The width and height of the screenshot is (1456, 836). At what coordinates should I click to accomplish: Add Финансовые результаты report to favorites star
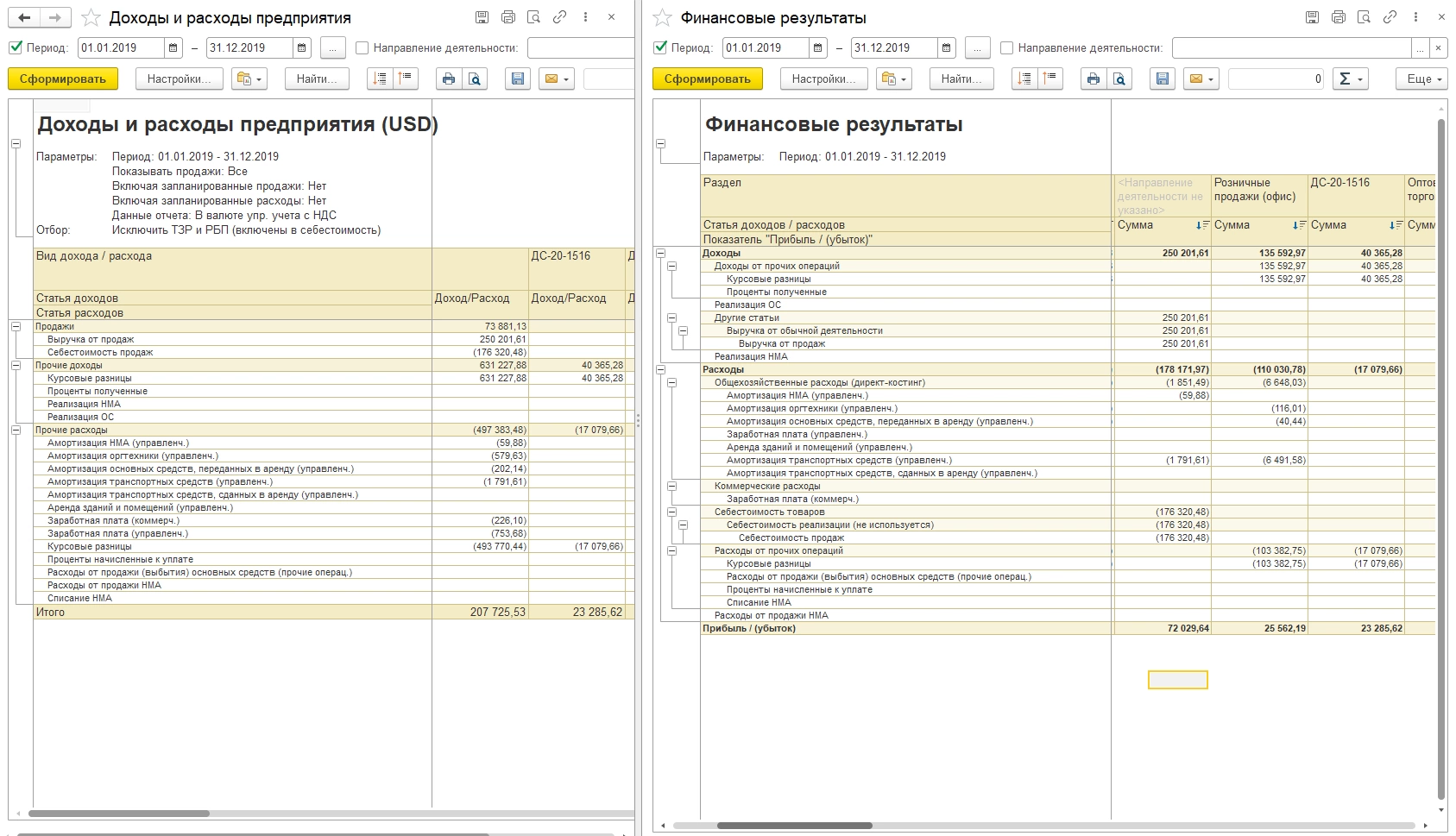tap(662, 17)
